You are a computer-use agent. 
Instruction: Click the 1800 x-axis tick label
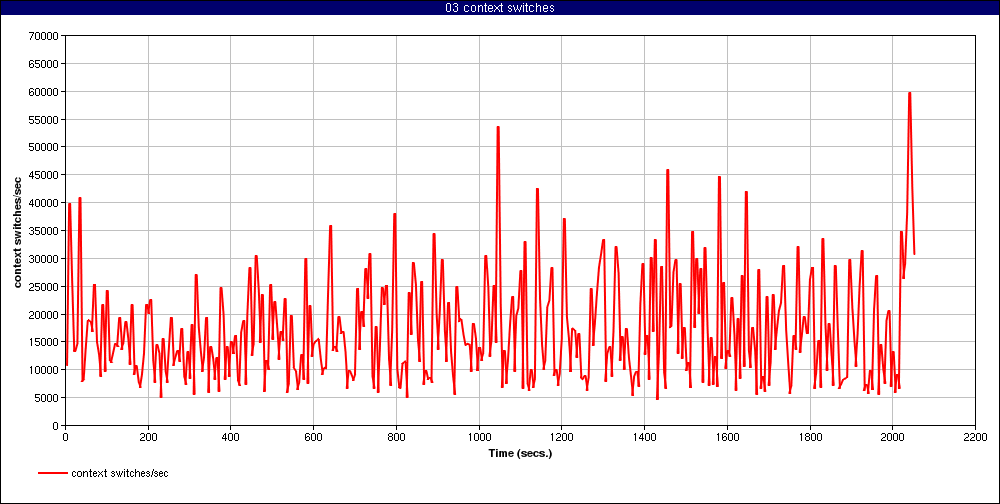[810, 437]
